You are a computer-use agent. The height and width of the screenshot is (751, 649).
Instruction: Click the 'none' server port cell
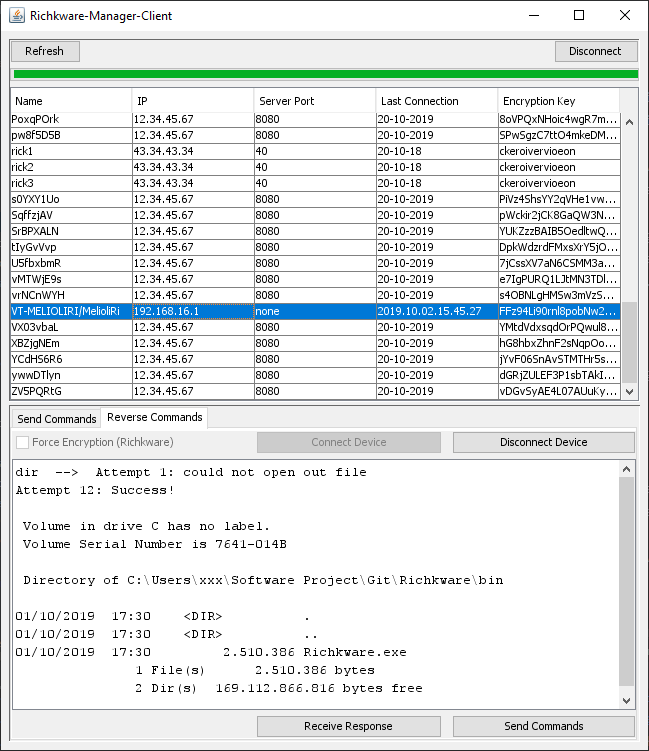pos(315,311)
